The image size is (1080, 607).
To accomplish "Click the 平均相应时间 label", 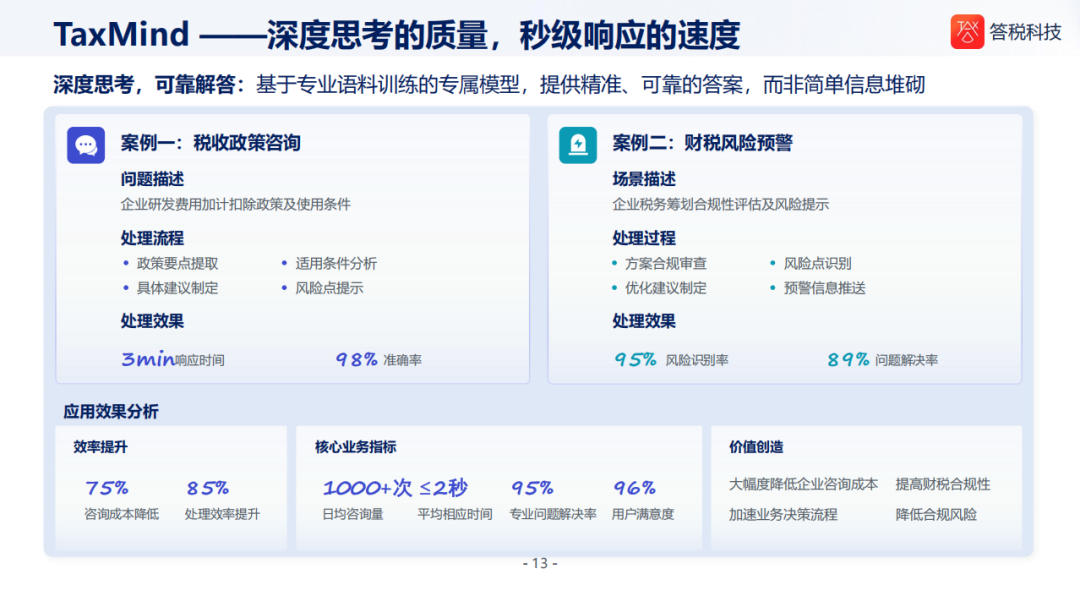I will (x=455, y=514).
